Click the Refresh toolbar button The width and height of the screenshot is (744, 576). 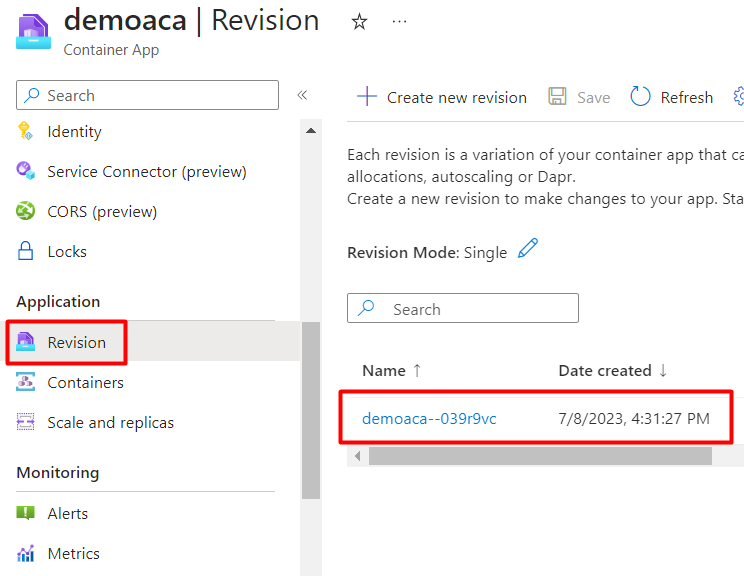coord(671,97)
